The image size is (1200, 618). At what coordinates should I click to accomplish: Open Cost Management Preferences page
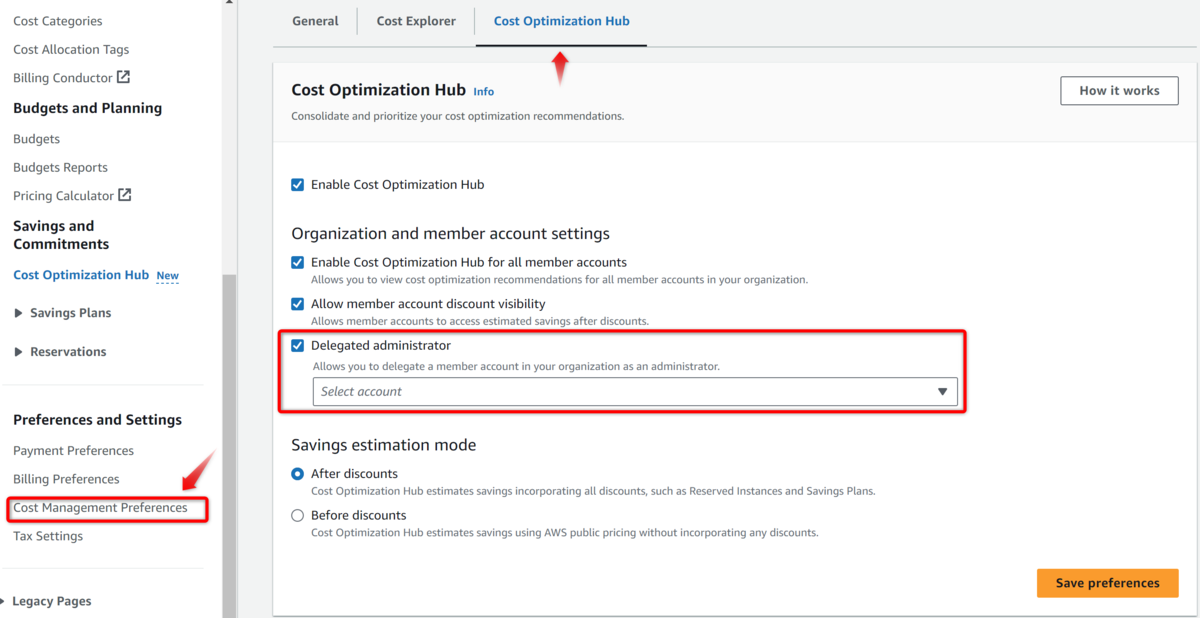click(100, 508)
